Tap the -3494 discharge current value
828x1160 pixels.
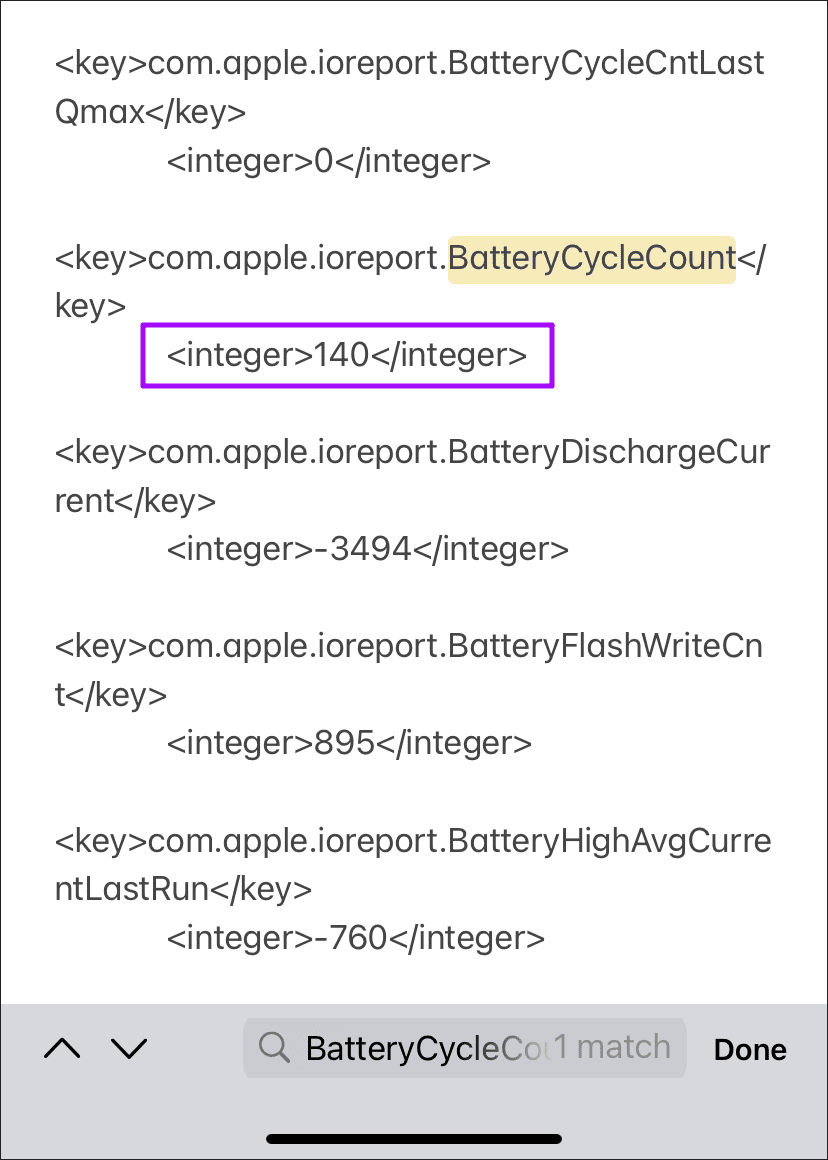[x=367, y=548]
